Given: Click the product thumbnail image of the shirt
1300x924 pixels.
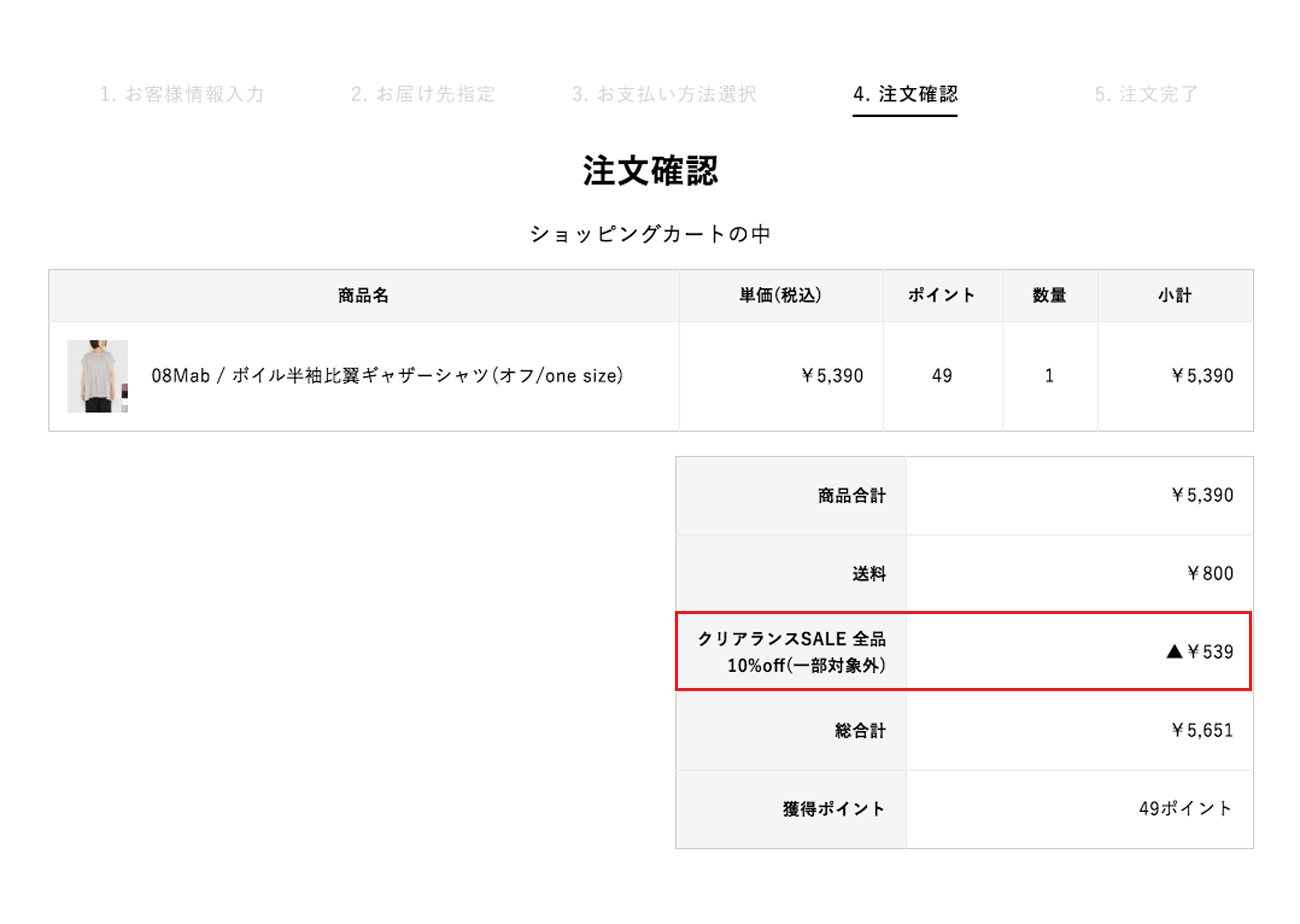Looking at the screenshot, I should coord(97,376).
